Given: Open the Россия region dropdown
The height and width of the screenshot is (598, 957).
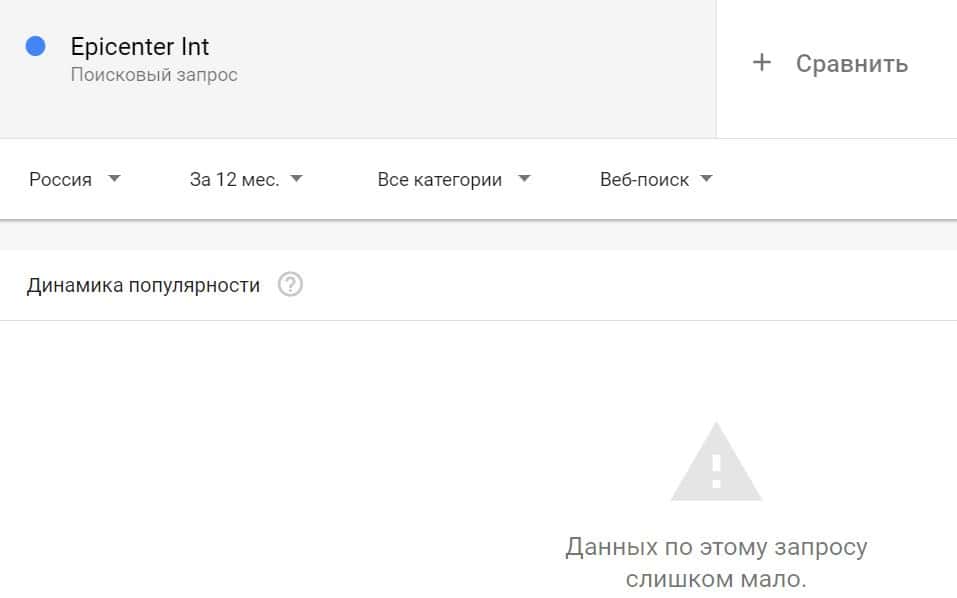Looking at the screenshot, I should [61, 180].
